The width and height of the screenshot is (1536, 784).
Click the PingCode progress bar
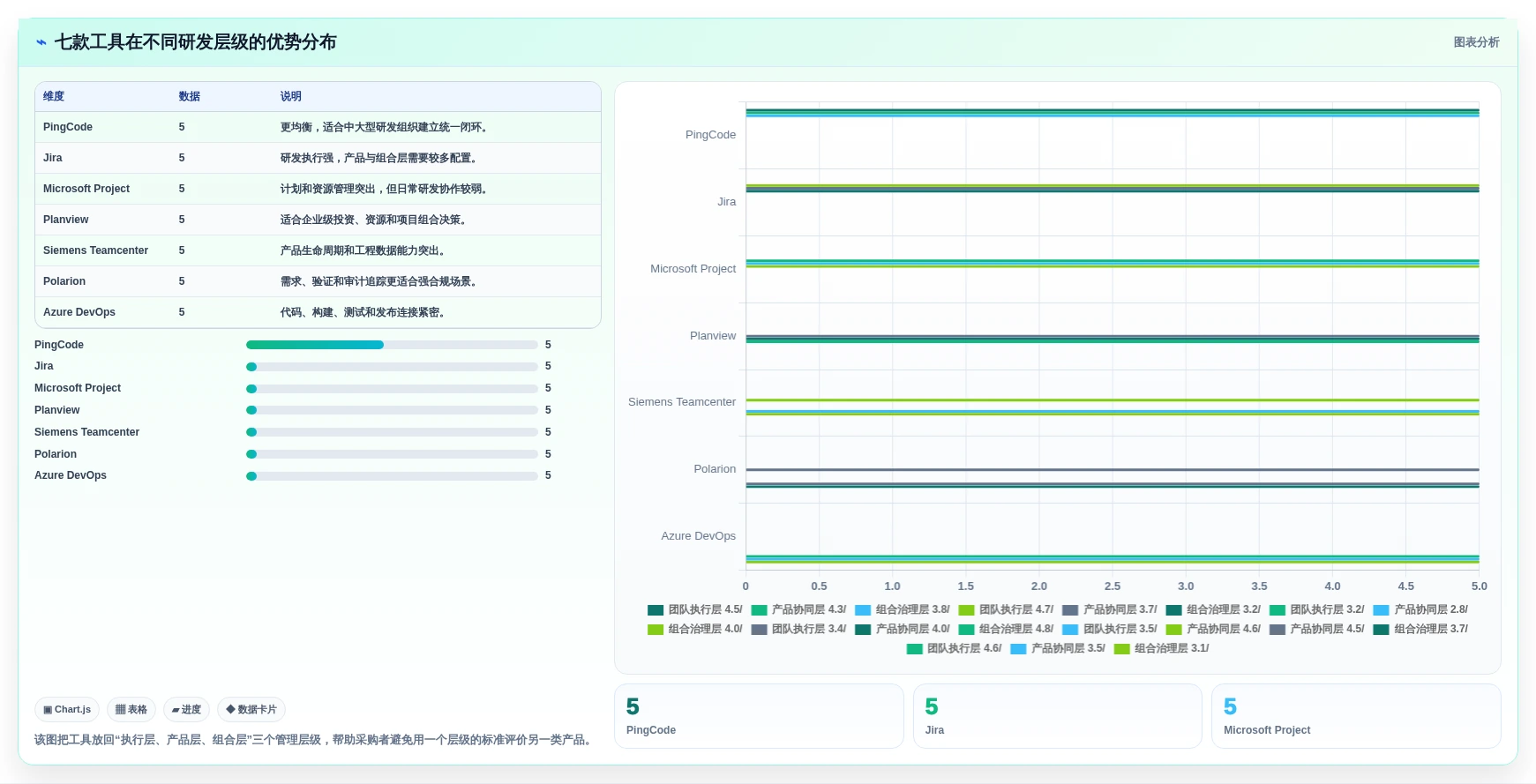point(392,345)
